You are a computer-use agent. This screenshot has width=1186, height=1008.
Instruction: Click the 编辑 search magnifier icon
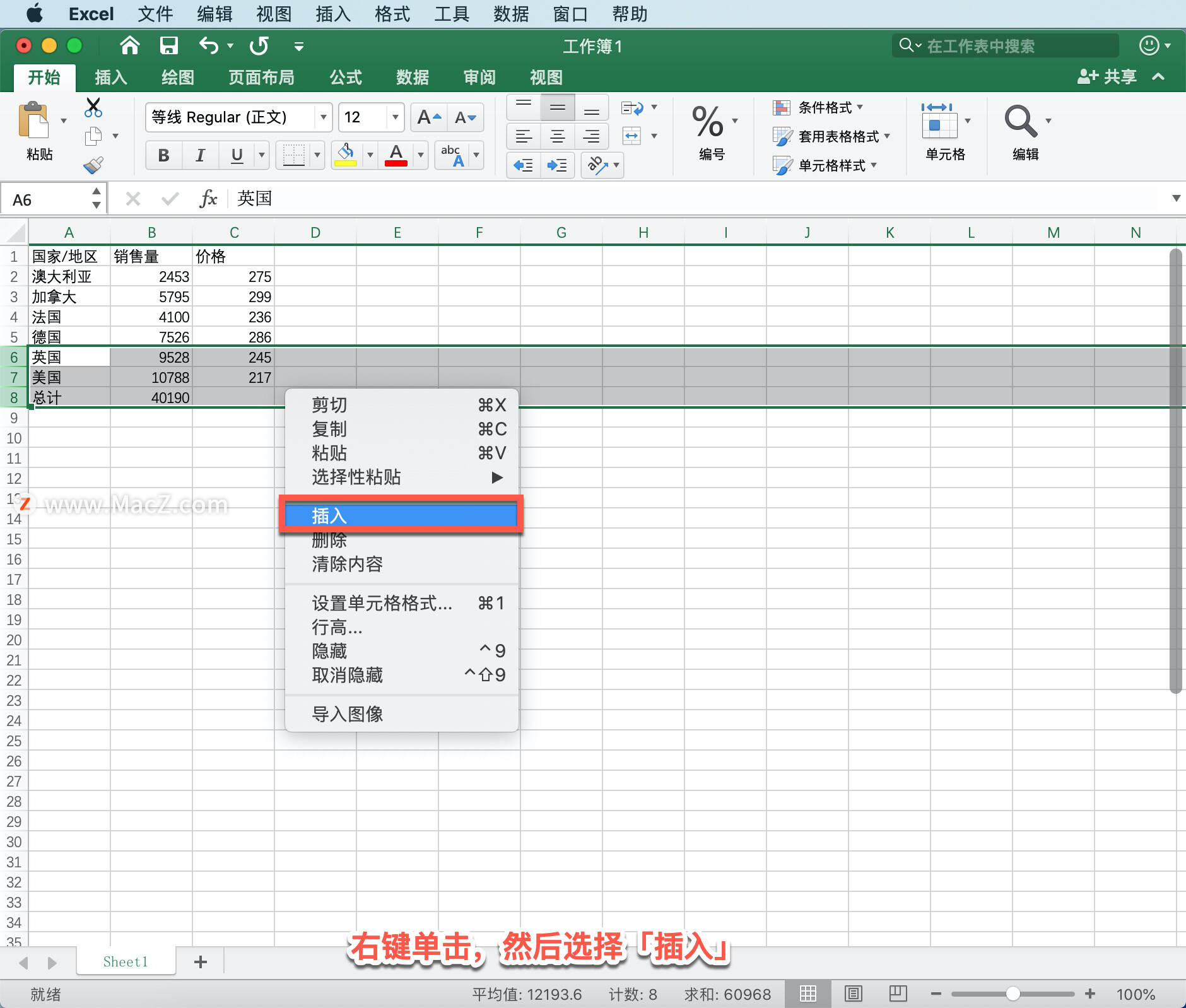[x=1020, y=121]
